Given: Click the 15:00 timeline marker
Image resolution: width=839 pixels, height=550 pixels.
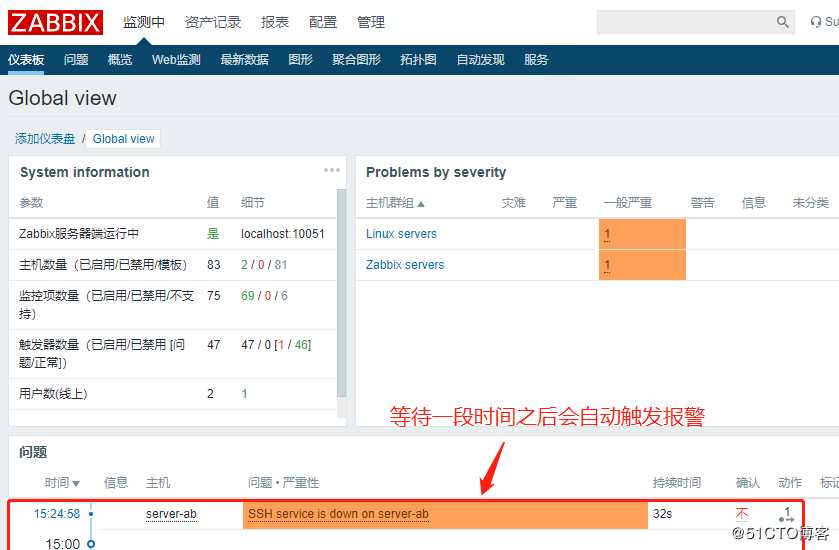Looking at the screenshot, I should click(x=91, y=544).
